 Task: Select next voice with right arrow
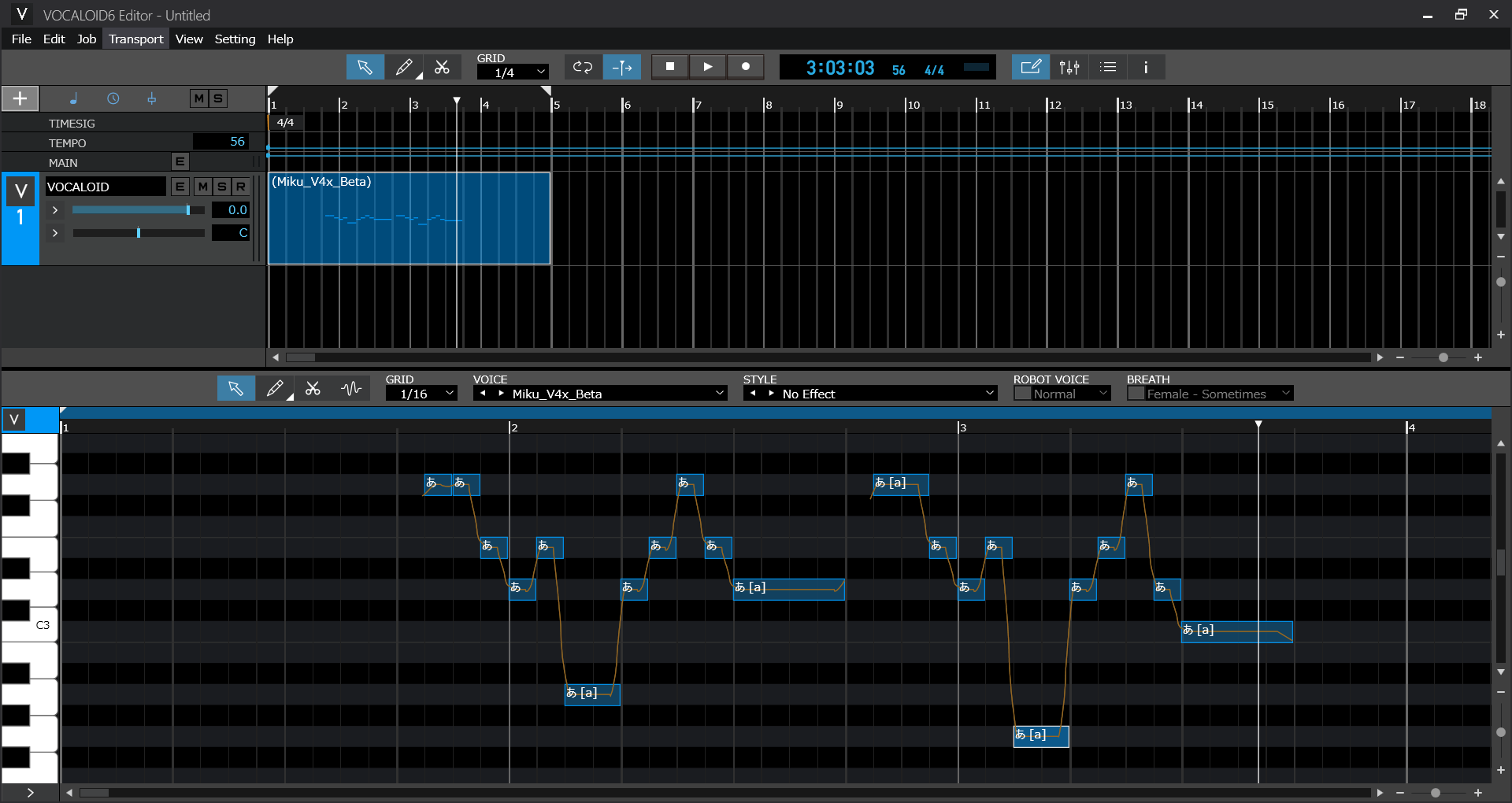point(501,393)
